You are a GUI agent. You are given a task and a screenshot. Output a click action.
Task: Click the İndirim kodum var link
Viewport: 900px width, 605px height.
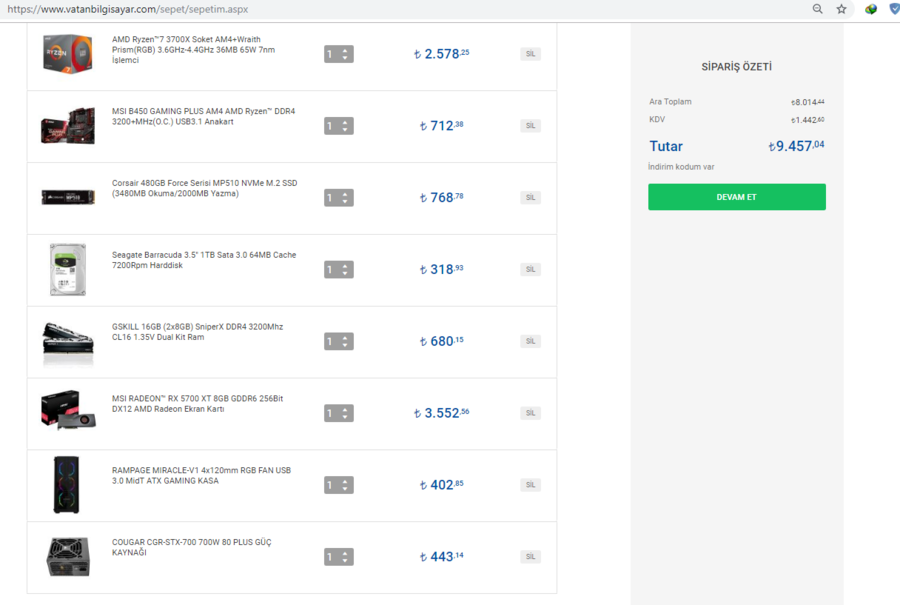tap(681, 166)
